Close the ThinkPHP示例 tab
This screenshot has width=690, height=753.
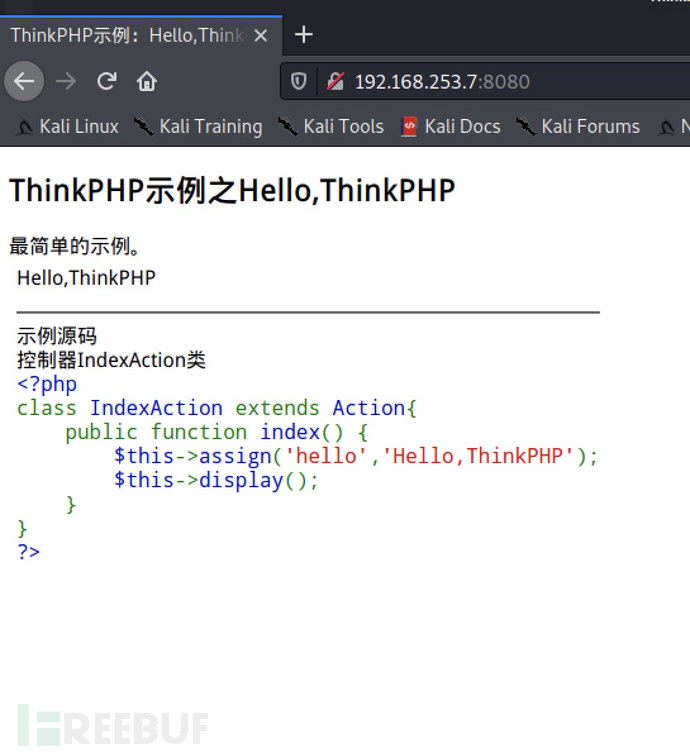(x=261, y=35)
